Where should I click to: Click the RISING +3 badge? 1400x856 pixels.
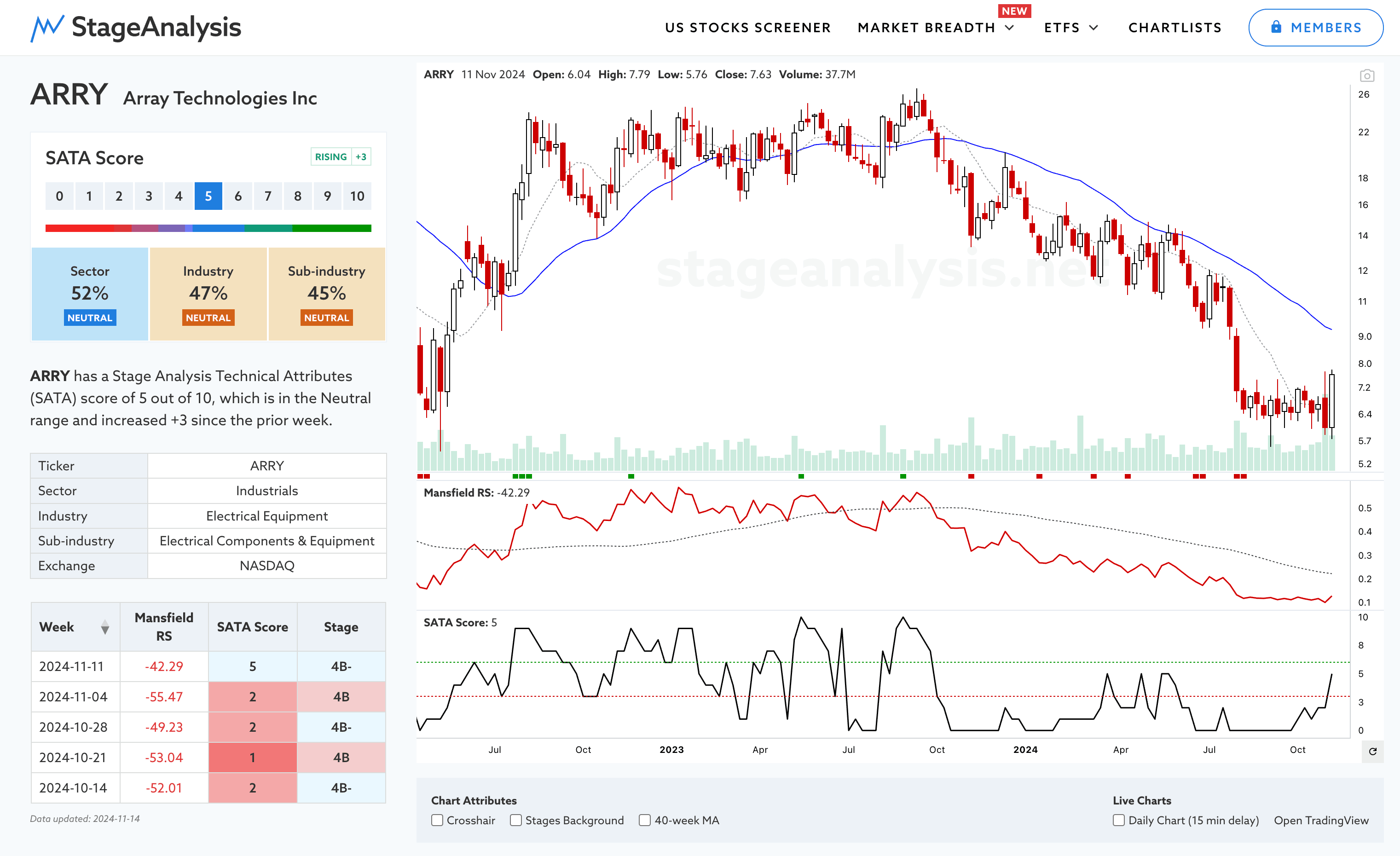coord(341,157)
